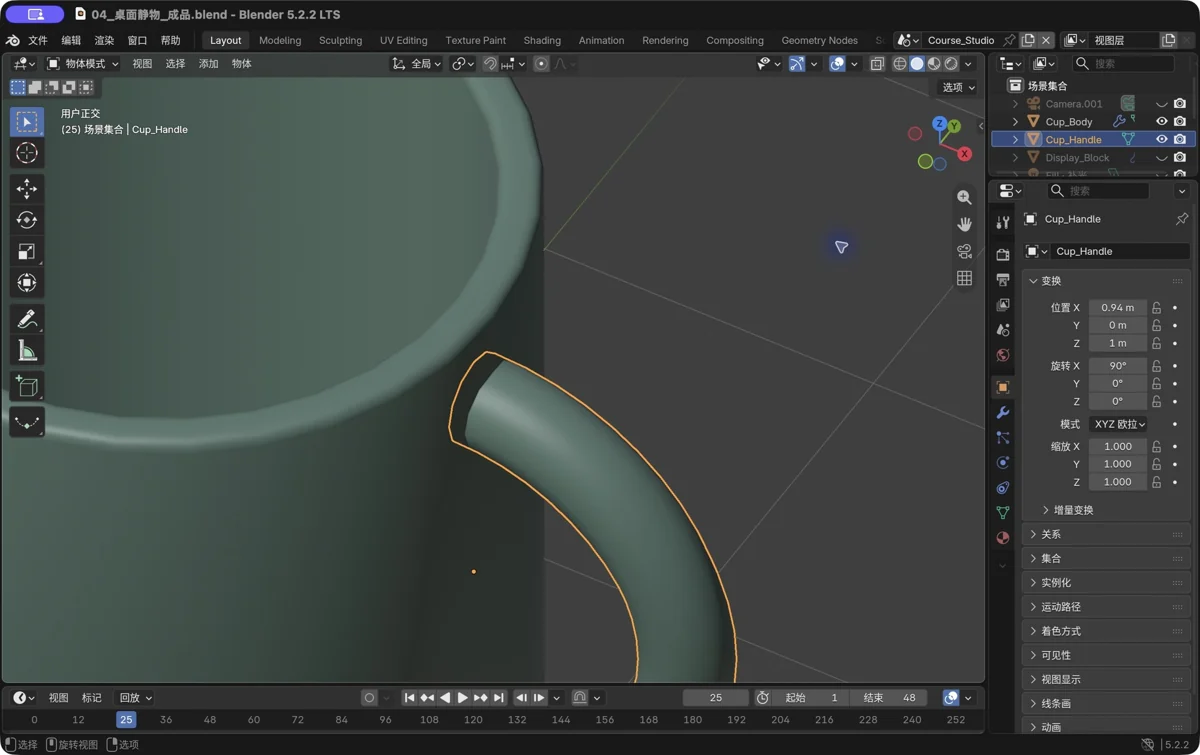Switch to the Modeling workspace tab
This screenshot has width=1200, height=755.
(x=280, y=41)
